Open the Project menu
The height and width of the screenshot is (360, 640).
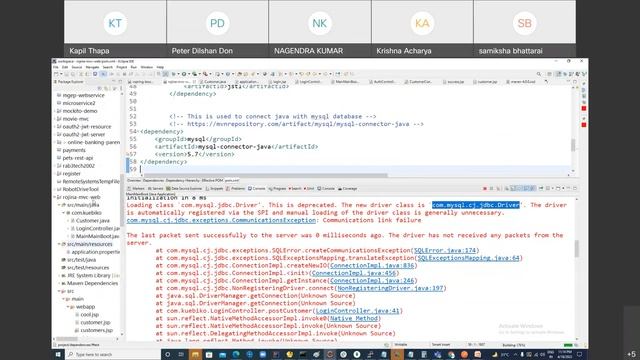[x=122, y=67]
